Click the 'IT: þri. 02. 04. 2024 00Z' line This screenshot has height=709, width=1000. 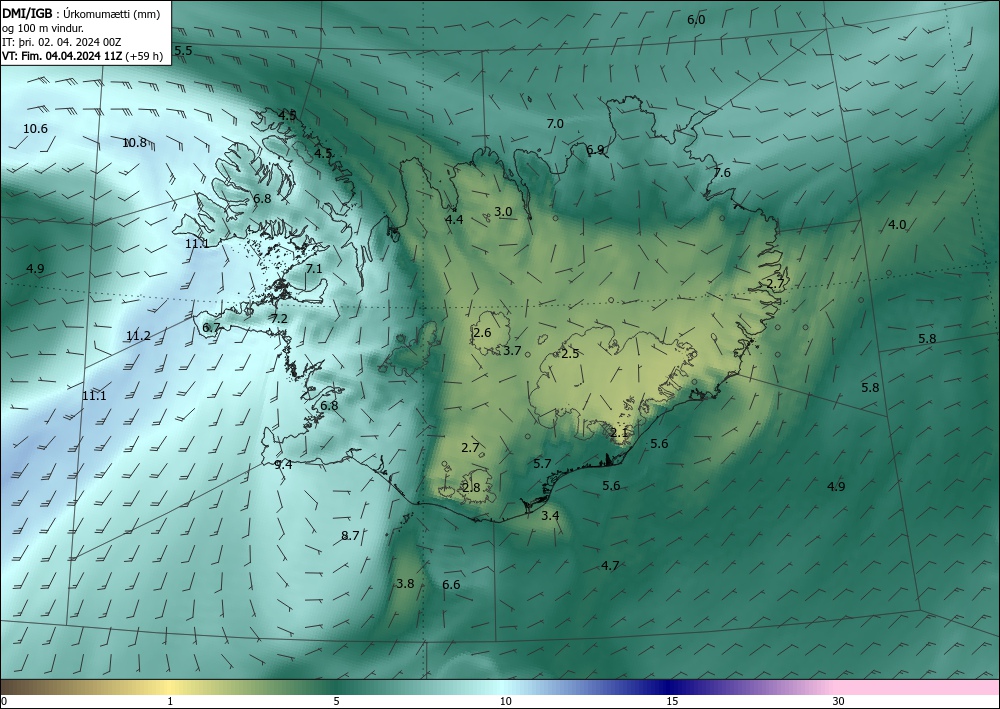tap(62, 42)
